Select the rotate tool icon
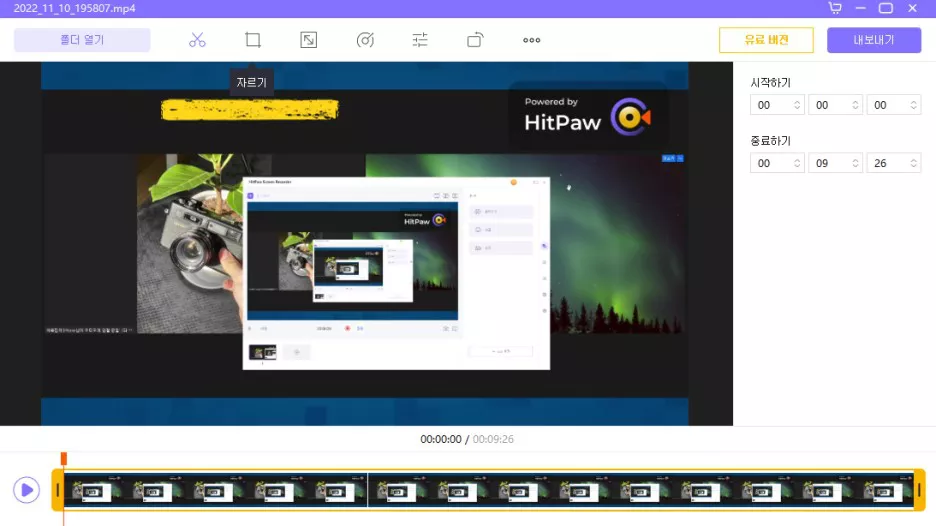This screenshot has height=526, width=936. click(475, 40)
